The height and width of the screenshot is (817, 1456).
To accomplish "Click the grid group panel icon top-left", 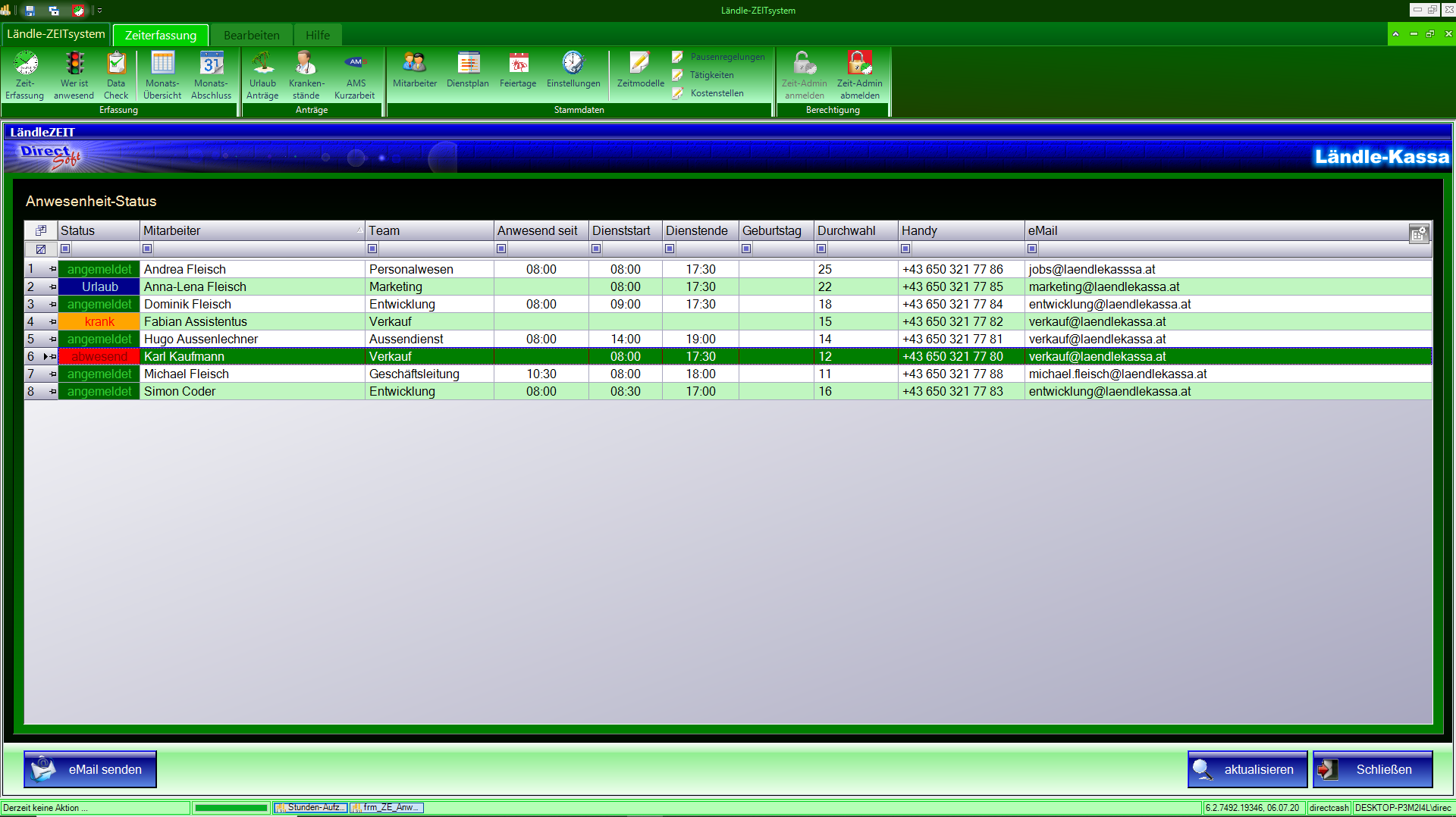I will [41, 230].
